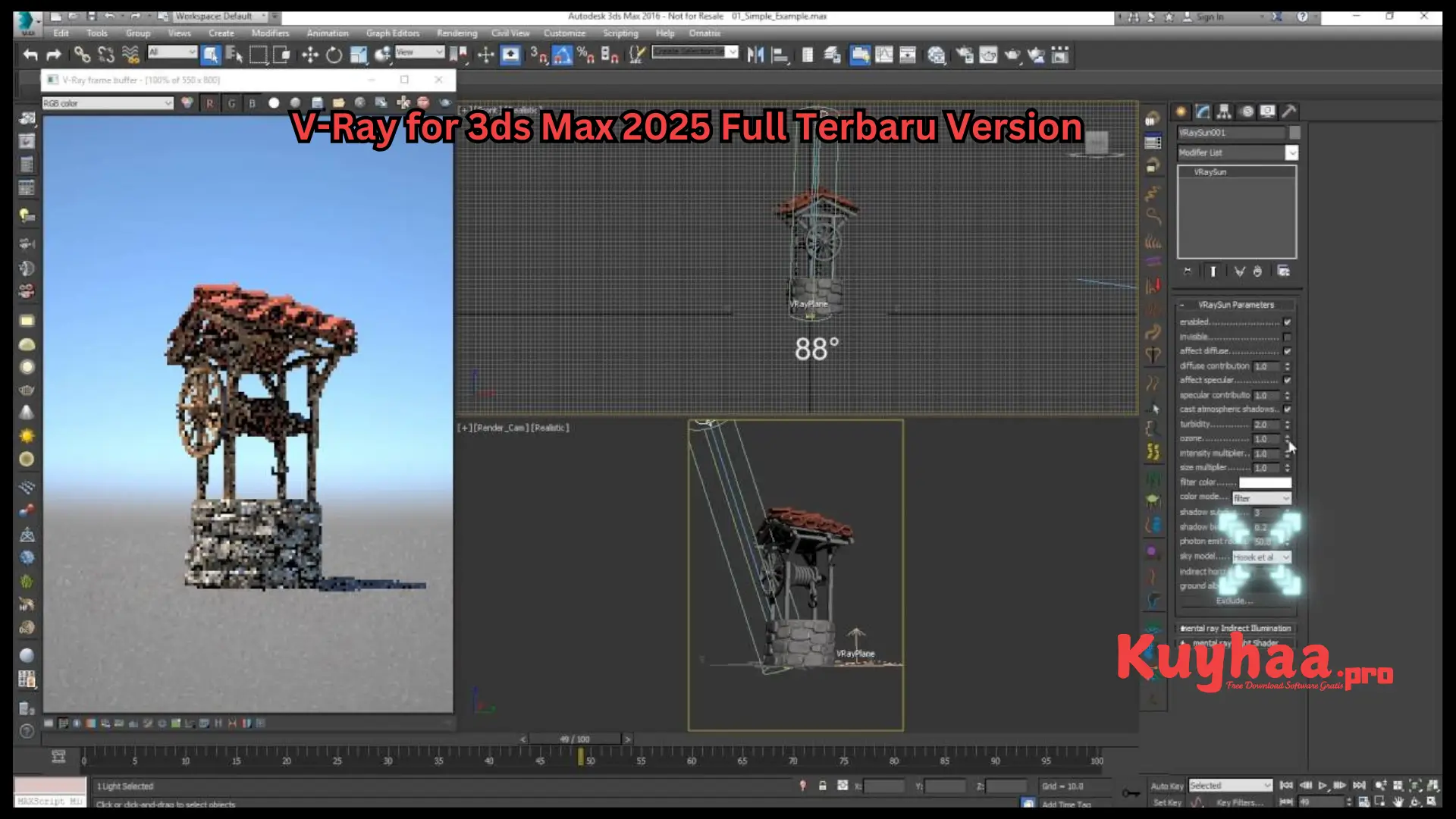1456x819 pixels.
Task: Show the green channel in the frame buffer
Action: click(232, 102)
